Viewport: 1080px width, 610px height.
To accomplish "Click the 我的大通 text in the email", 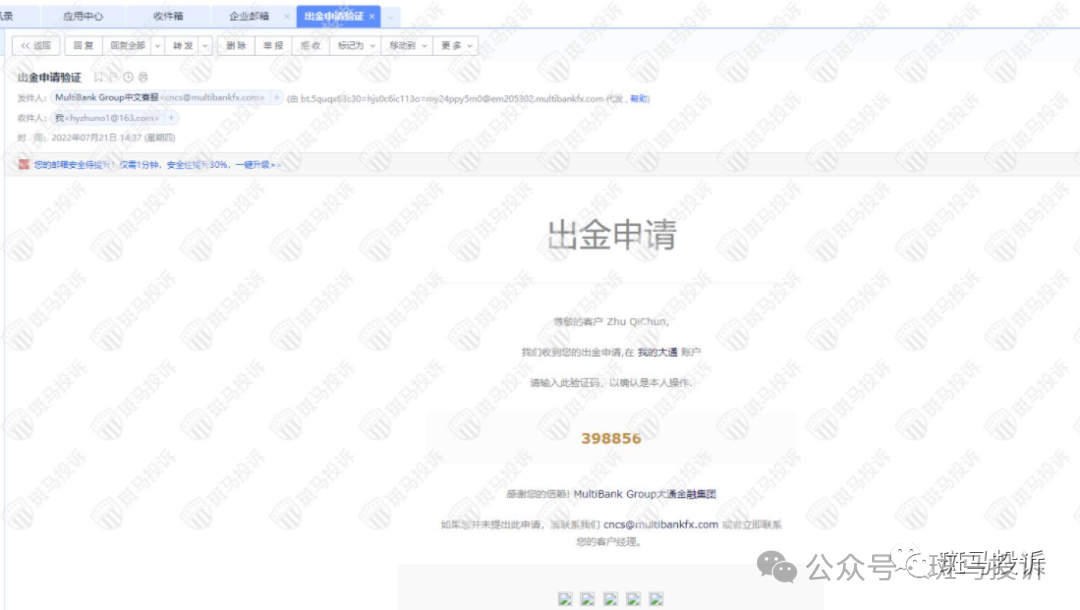I will pyautogui.click(x=657, y=352).
